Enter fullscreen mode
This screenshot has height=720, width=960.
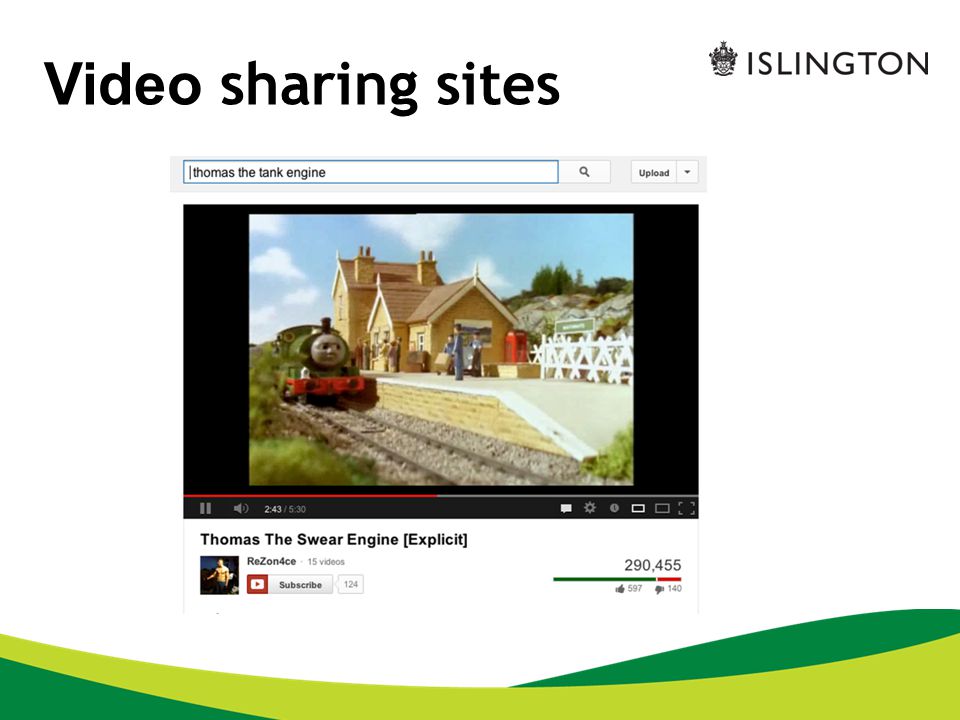(x=686, y=508)
